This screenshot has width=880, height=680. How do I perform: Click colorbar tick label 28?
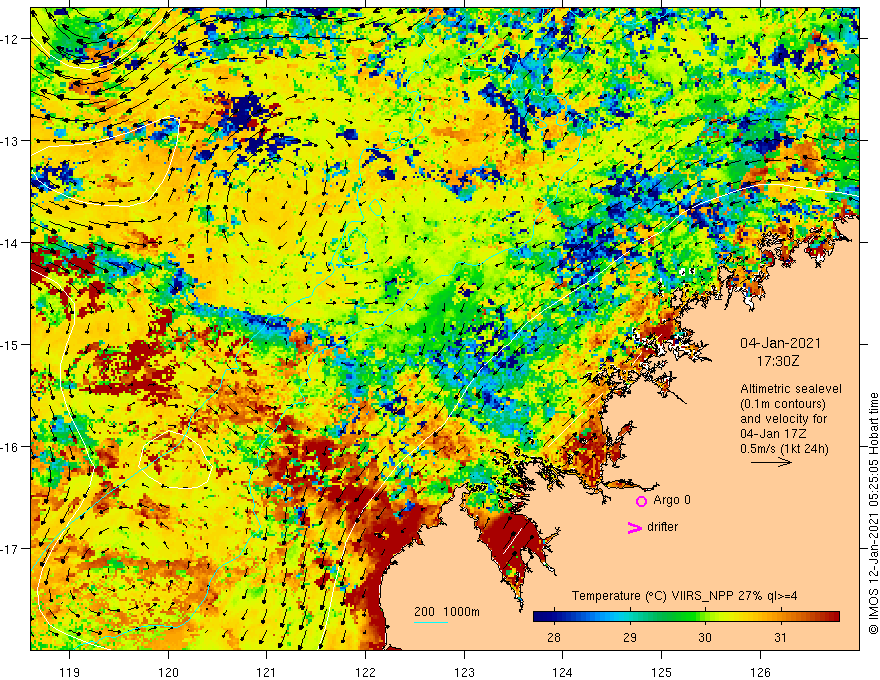click(554, 637)
